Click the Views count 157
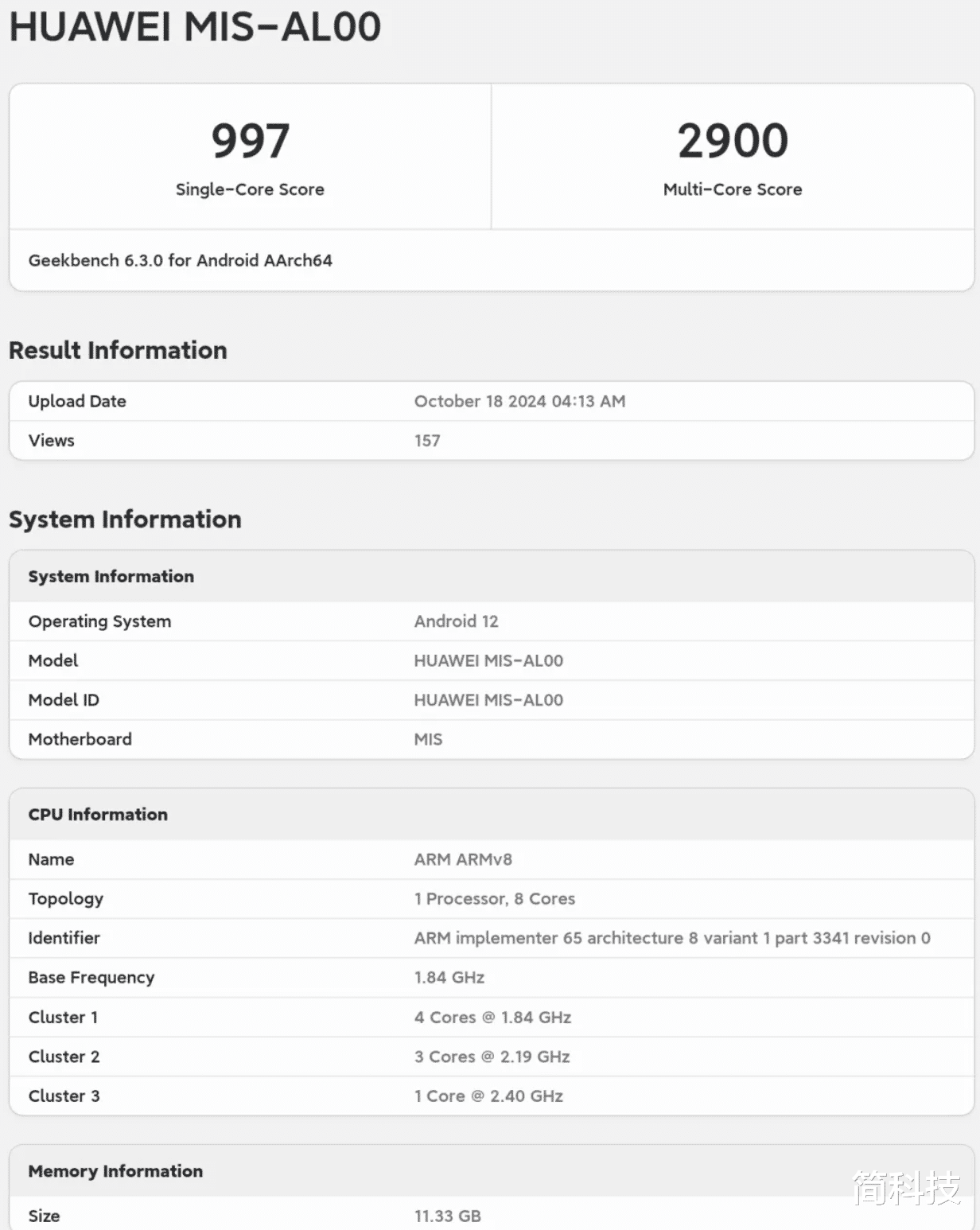 pos(428,440)
